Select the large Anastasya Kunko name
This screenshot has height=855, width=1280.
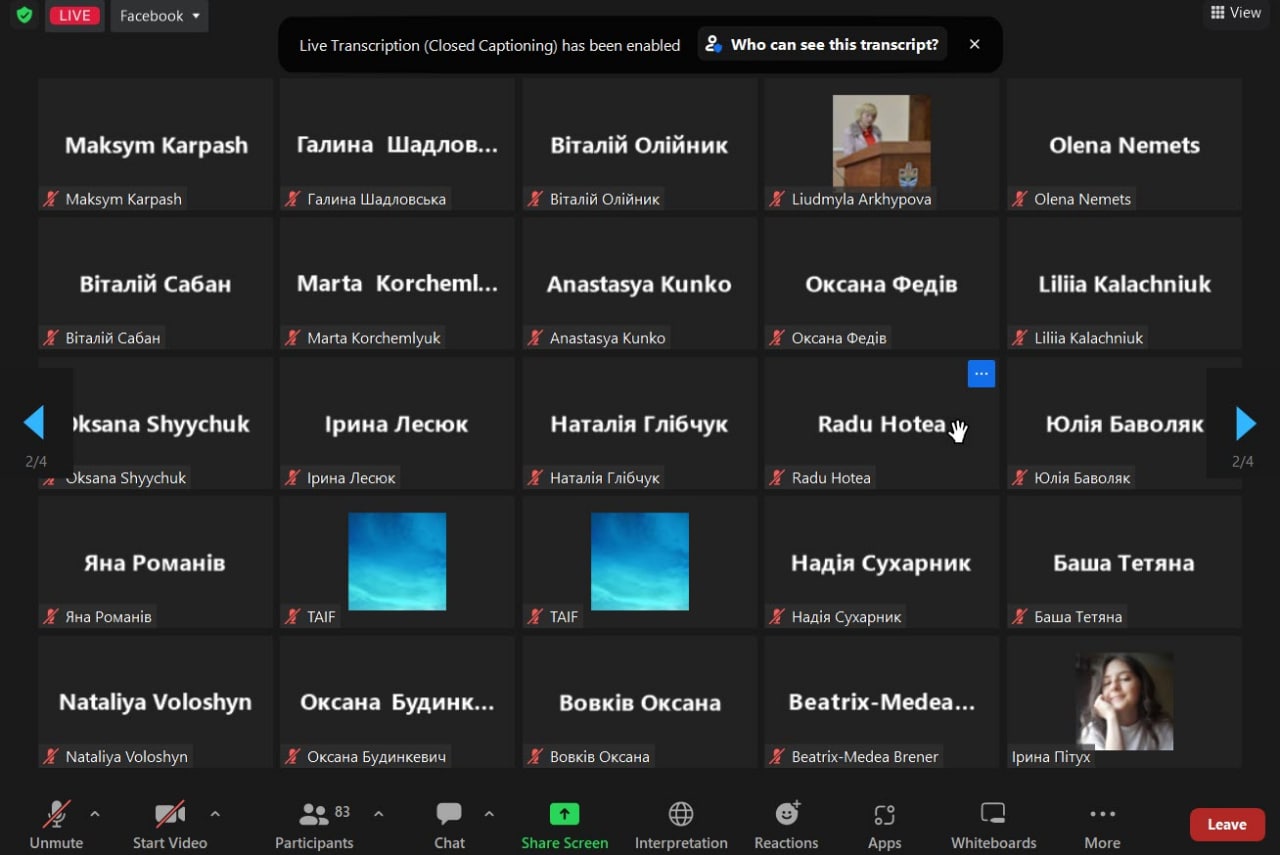(x=639, y=284)
